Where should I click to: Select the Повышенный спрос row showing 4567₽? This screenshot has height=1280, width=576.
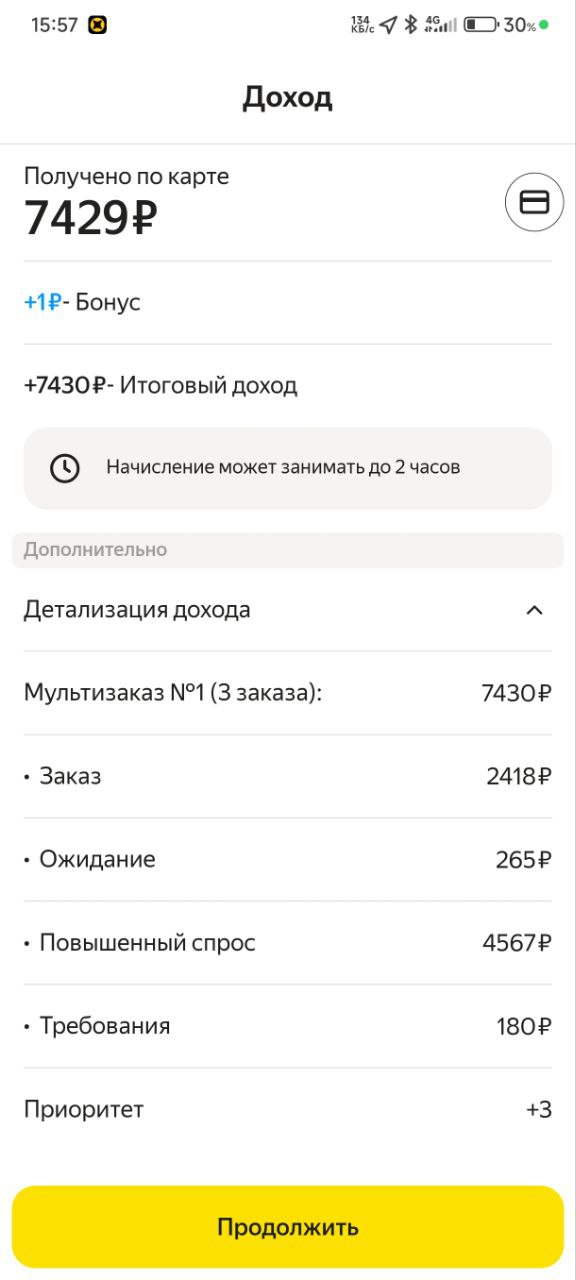288,942
